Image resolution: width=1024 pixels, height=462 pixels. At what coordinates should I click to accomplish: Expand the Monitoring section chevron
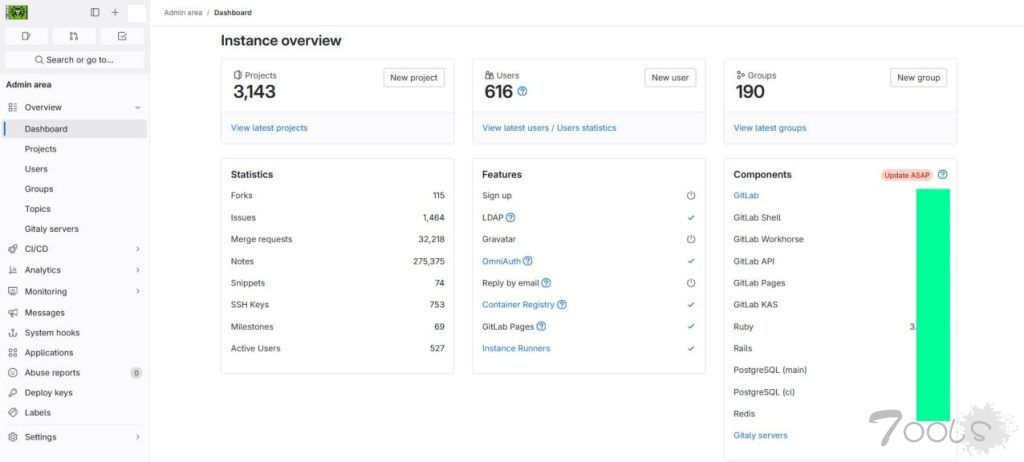(137, 291)
